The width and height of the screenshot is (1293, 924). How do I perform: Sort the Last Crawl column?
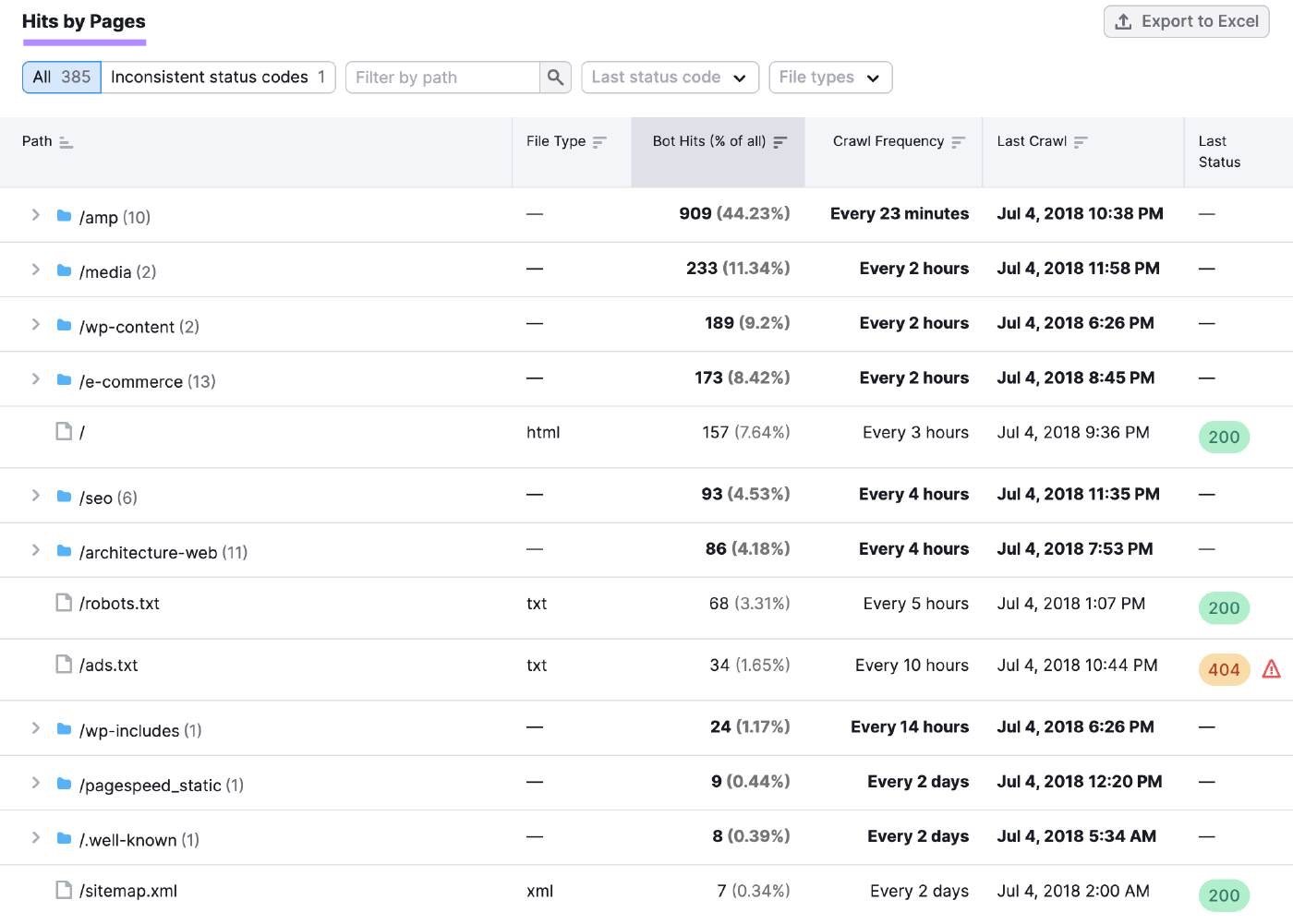[1082, 141]
